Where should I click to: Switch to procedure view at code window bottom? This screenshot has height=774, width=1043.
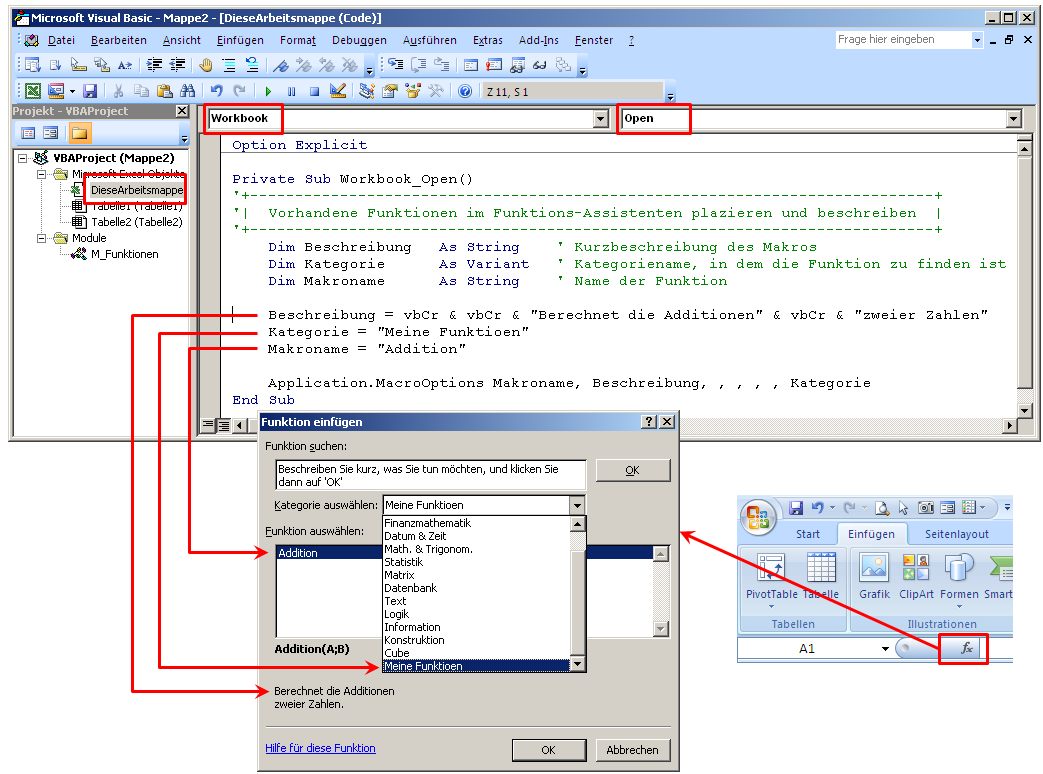[x=208, y=424]
